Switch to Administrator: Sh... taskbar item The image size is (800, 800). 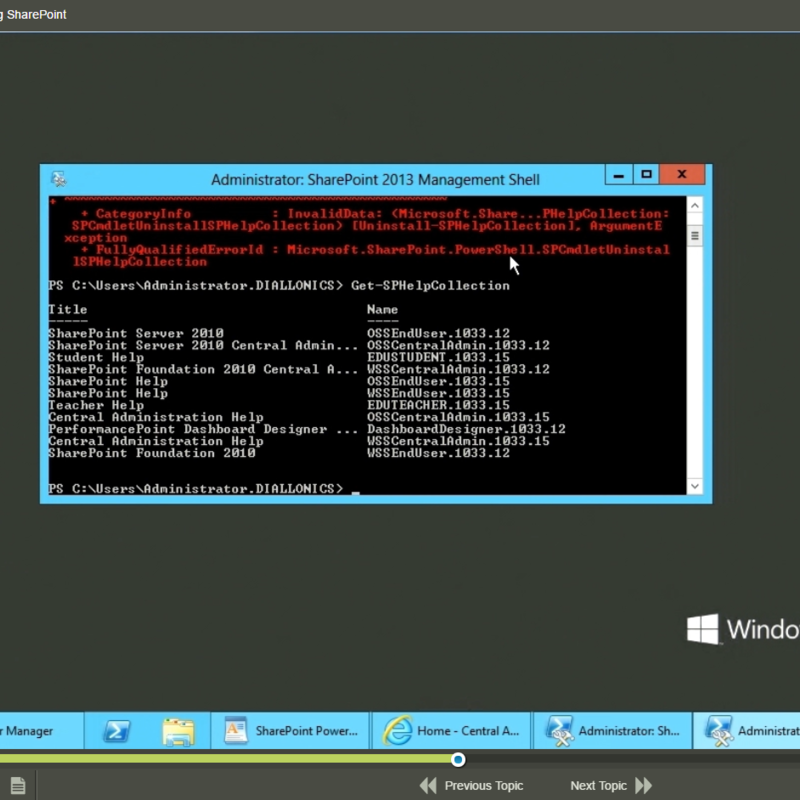pyautogui.click(x=613, y=731)
